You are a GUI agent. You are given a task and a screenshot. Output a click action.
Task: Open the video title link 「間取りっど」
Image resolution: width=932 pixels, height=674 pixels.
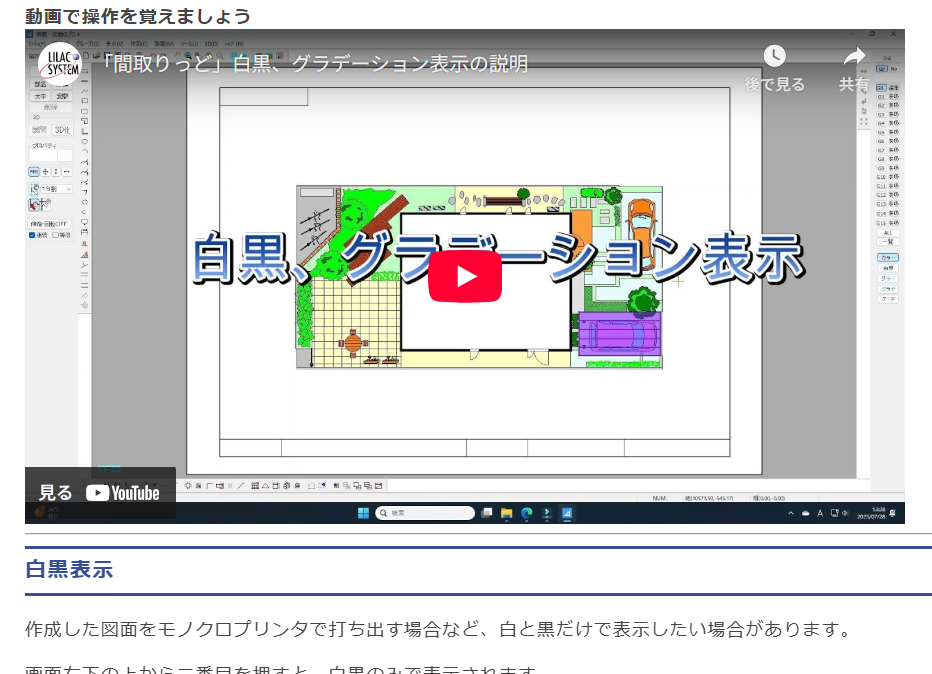[x=315, y=65]
